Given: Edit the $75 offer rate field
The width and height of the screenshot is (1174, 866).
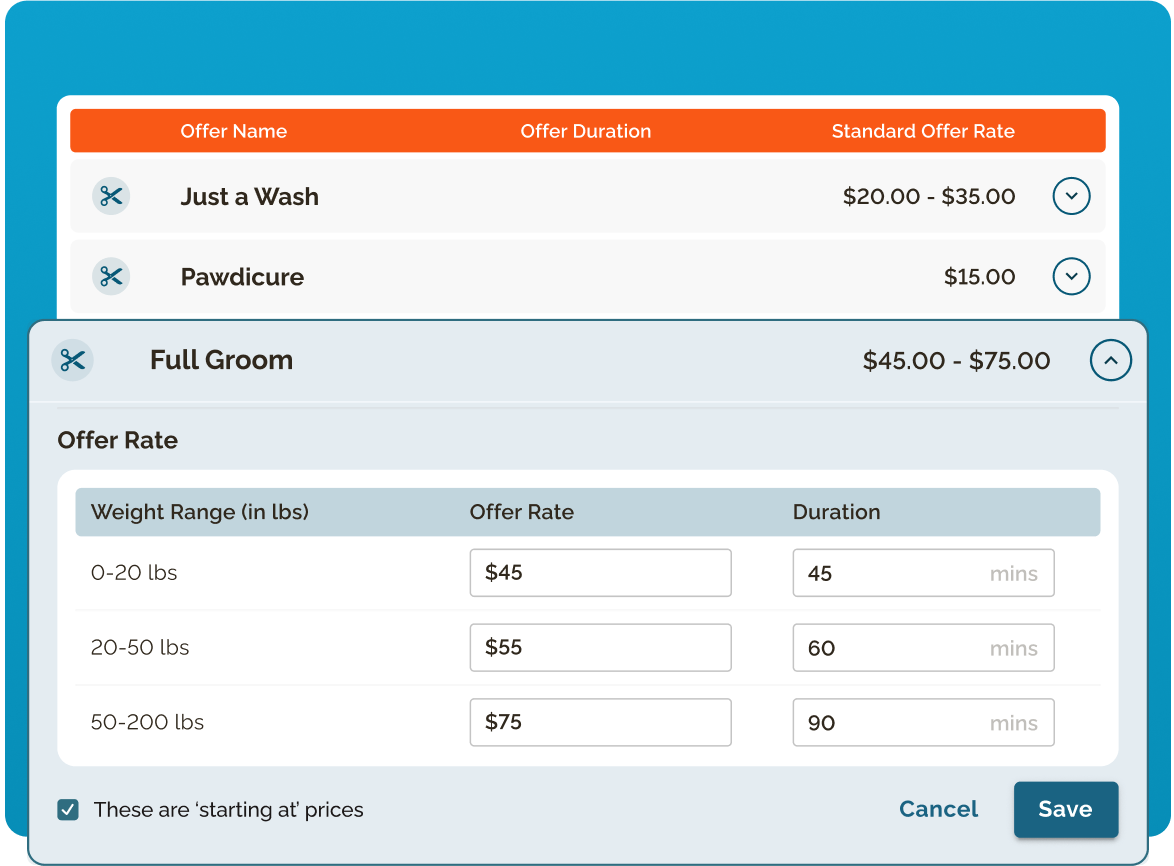Looking at the screenshot, I should pos(600,722).
